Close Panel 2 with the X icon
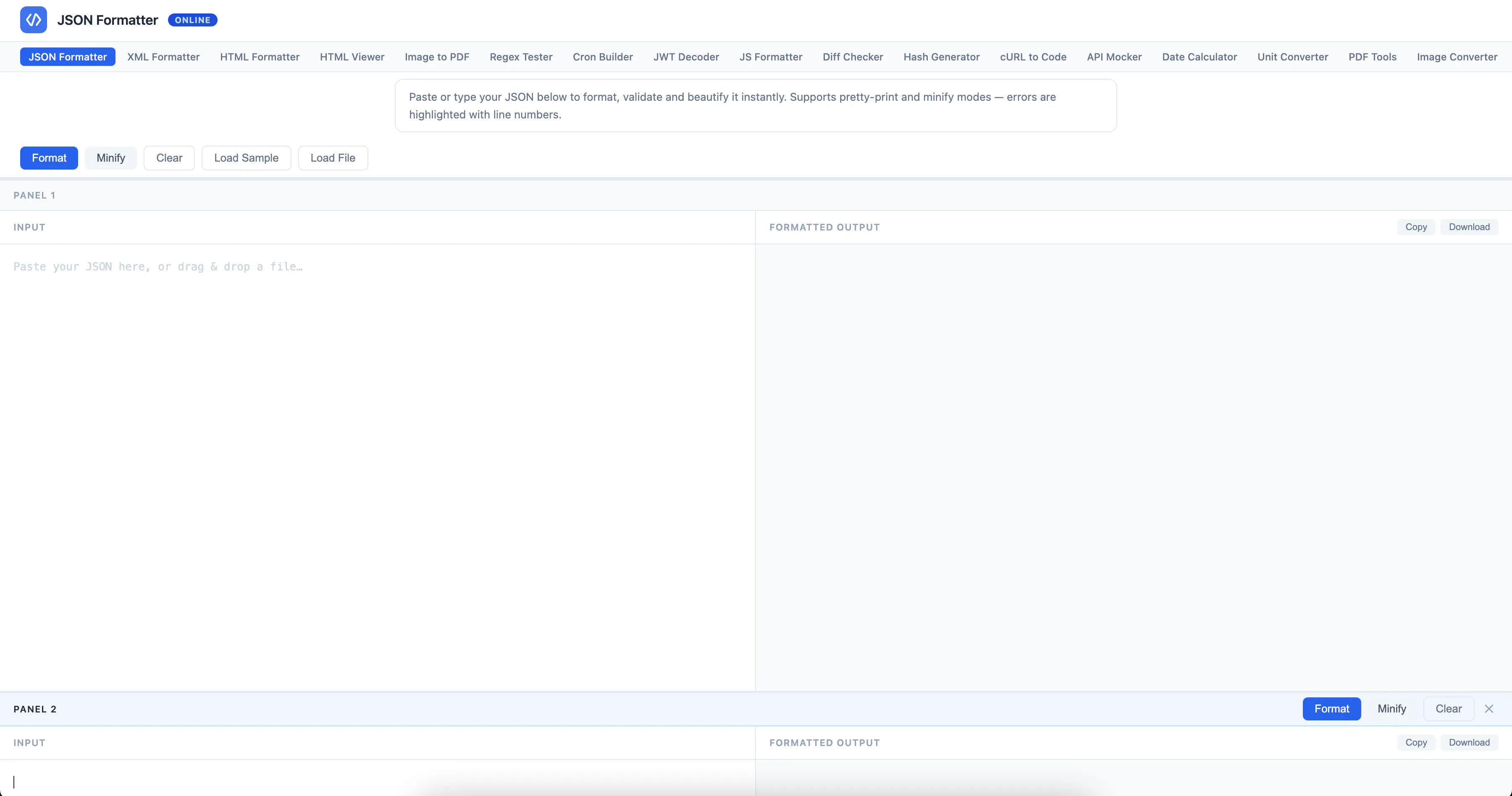Image resolution: width=1512 pixels, height=796 pixels. 1489,709
